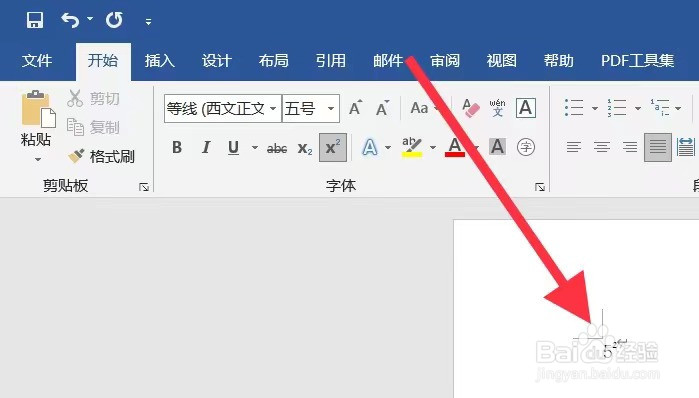
Task: Open the bullet library dropdown arrow
Action: coord(595,108)
